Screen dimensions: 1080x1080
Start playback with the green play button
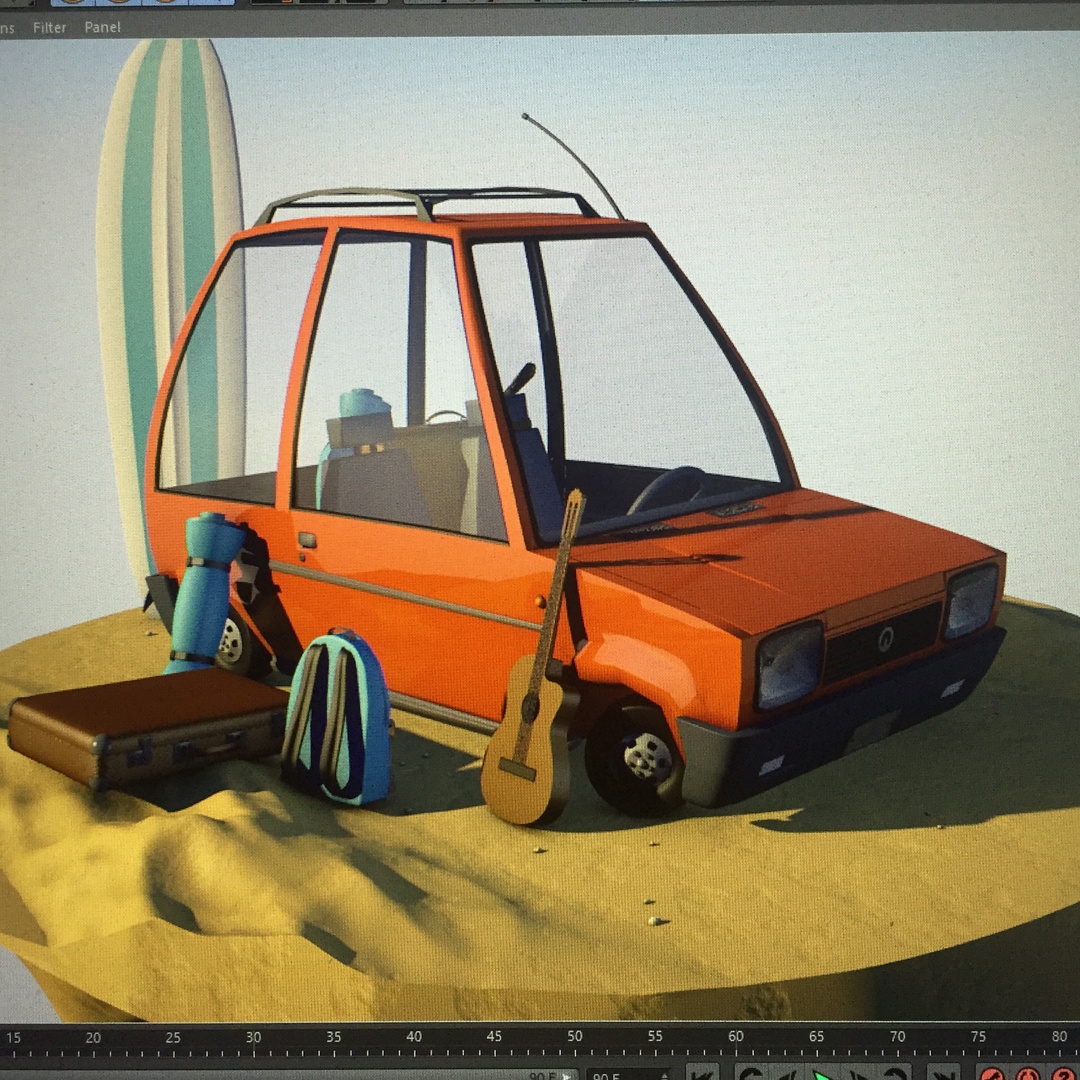pyautogui.click(x=822, y=1074)
